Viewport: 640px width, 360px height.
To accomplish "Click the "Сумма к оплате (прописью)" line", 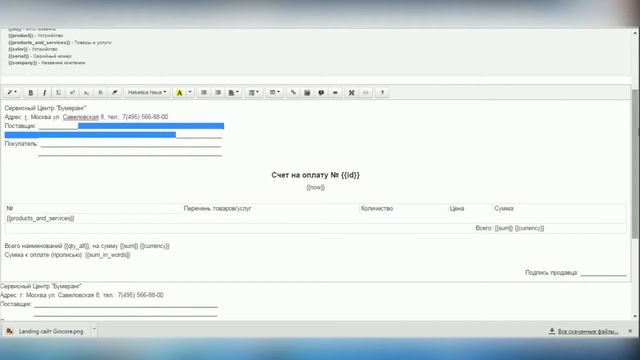I will click(67, 255).
